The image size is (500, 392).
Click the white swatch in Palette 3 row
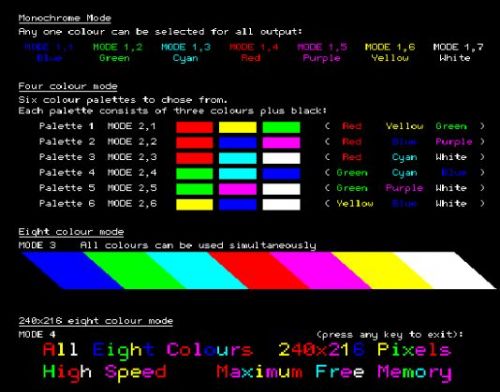281,158
